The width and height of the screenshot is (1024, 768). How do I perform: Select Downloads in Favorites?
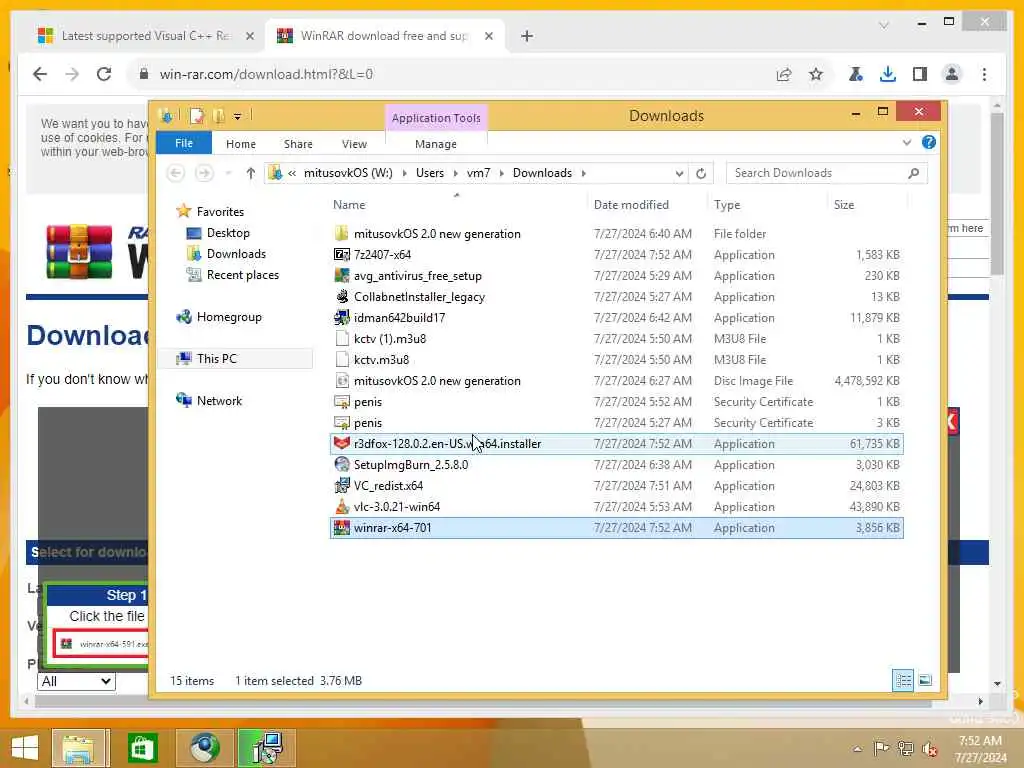236,254
